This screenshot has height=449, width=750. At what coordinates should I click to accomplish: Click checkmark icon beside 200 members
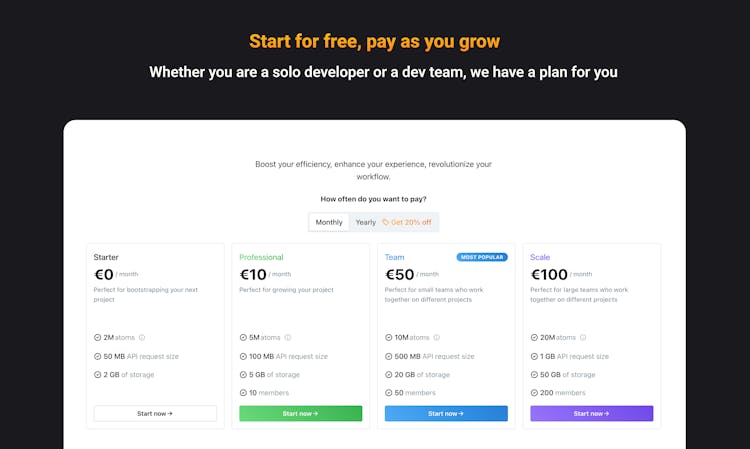[x=534, y=393]
